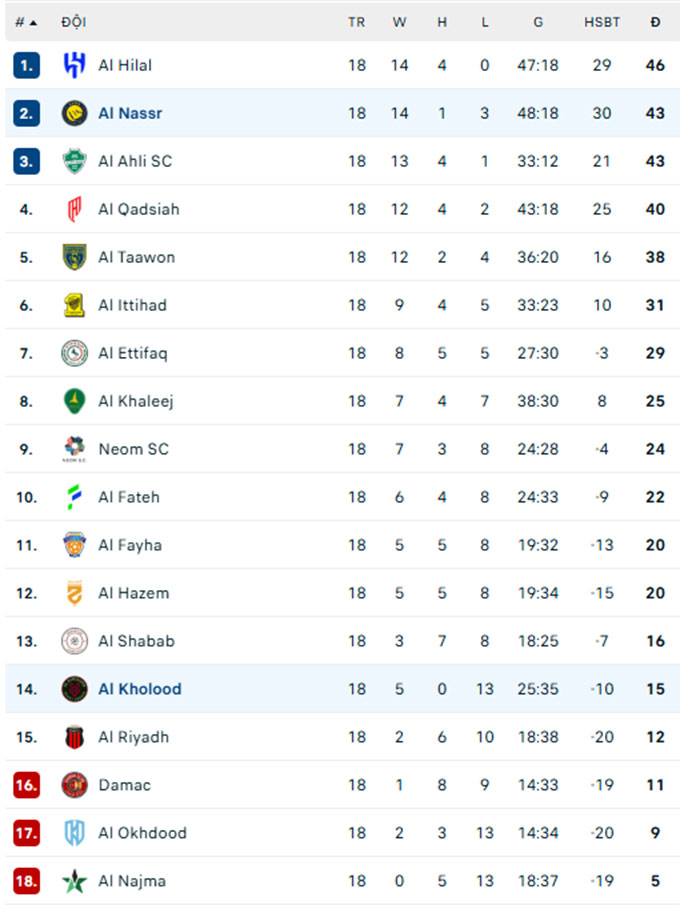Click the Al Taawon club badge

tap(75, 257)
